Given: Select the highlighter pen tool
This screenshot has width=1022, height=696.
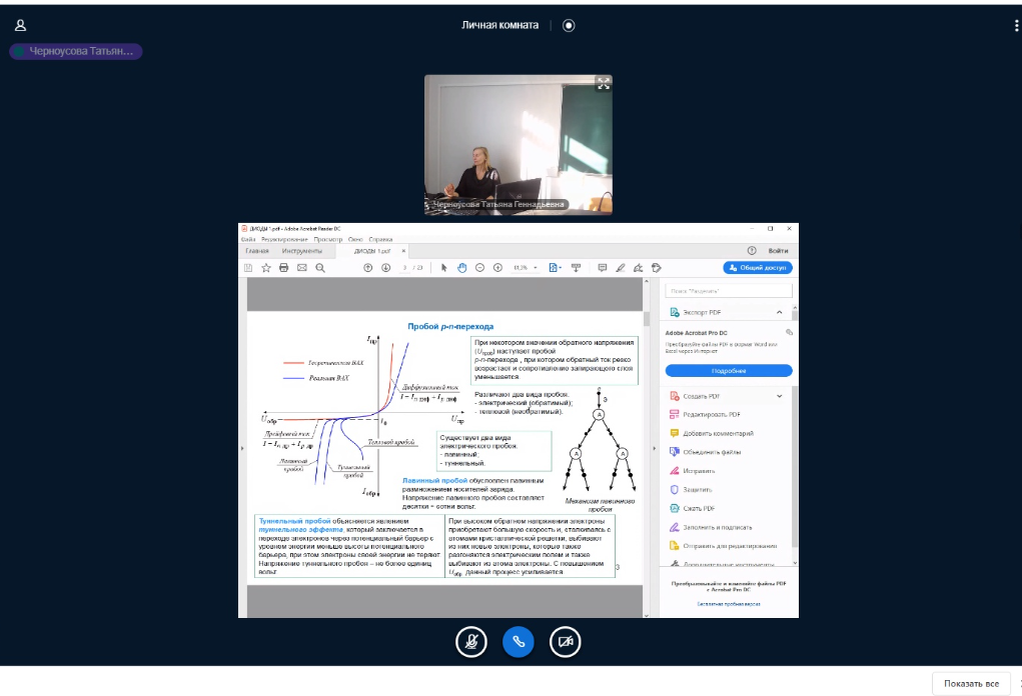Looking at the screenshot, I should tap(620, 268).
